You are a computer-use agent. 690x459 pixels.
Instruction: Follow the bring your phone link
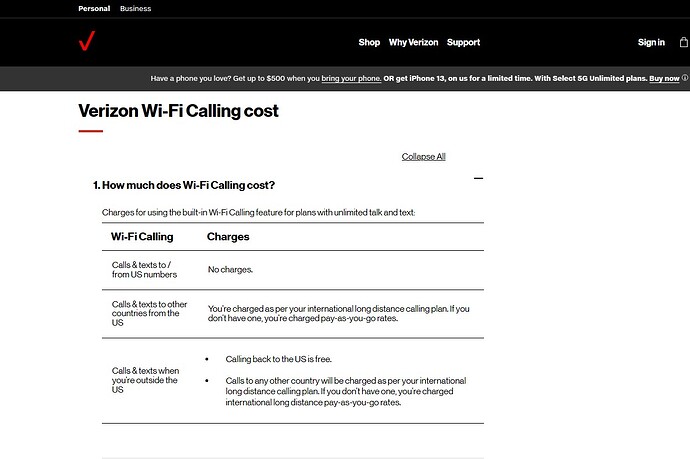point(351,78)
